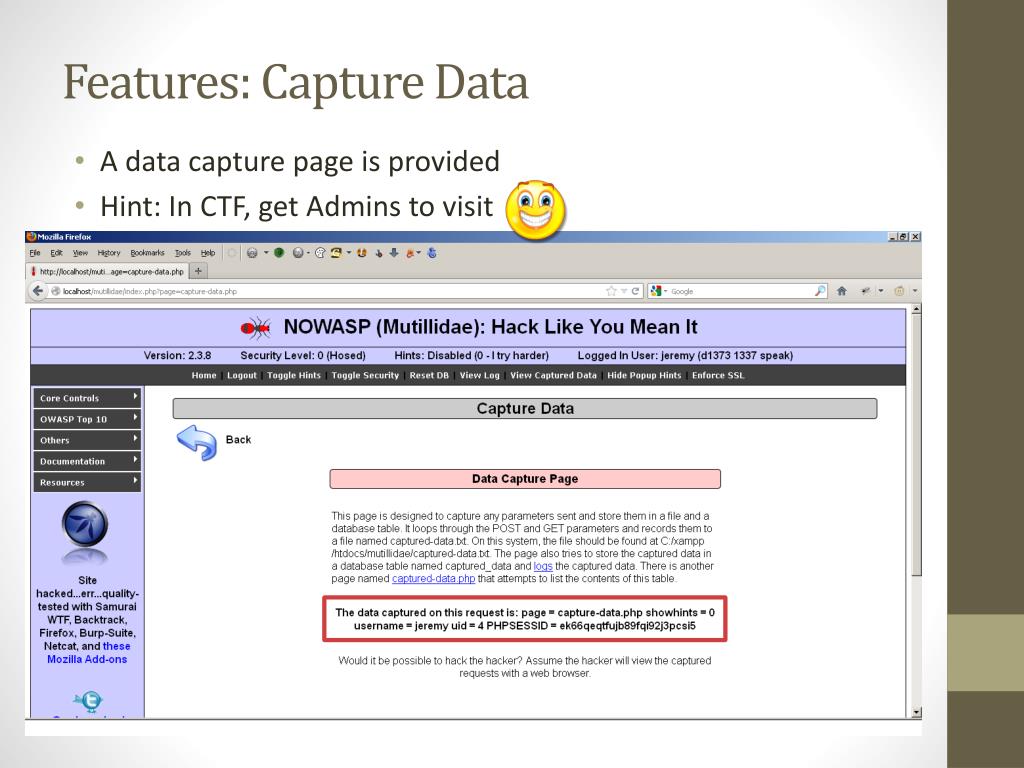Click the Back text next to arrow
Image resolution: width=1024 pixels, height=768 pixels.
tap(238, 440)
